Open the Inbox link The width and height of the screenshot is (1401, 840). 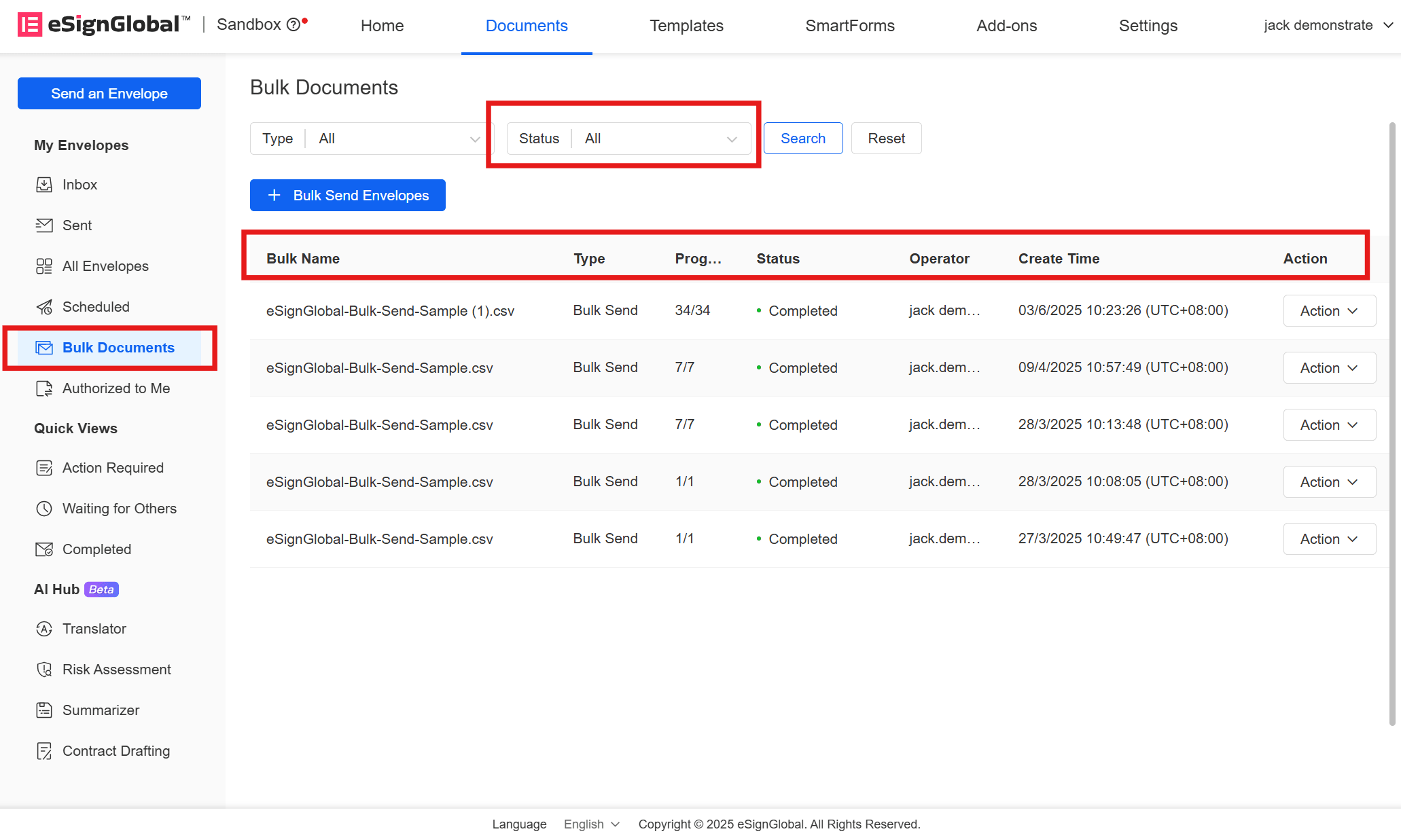click(x=79, y=185)
